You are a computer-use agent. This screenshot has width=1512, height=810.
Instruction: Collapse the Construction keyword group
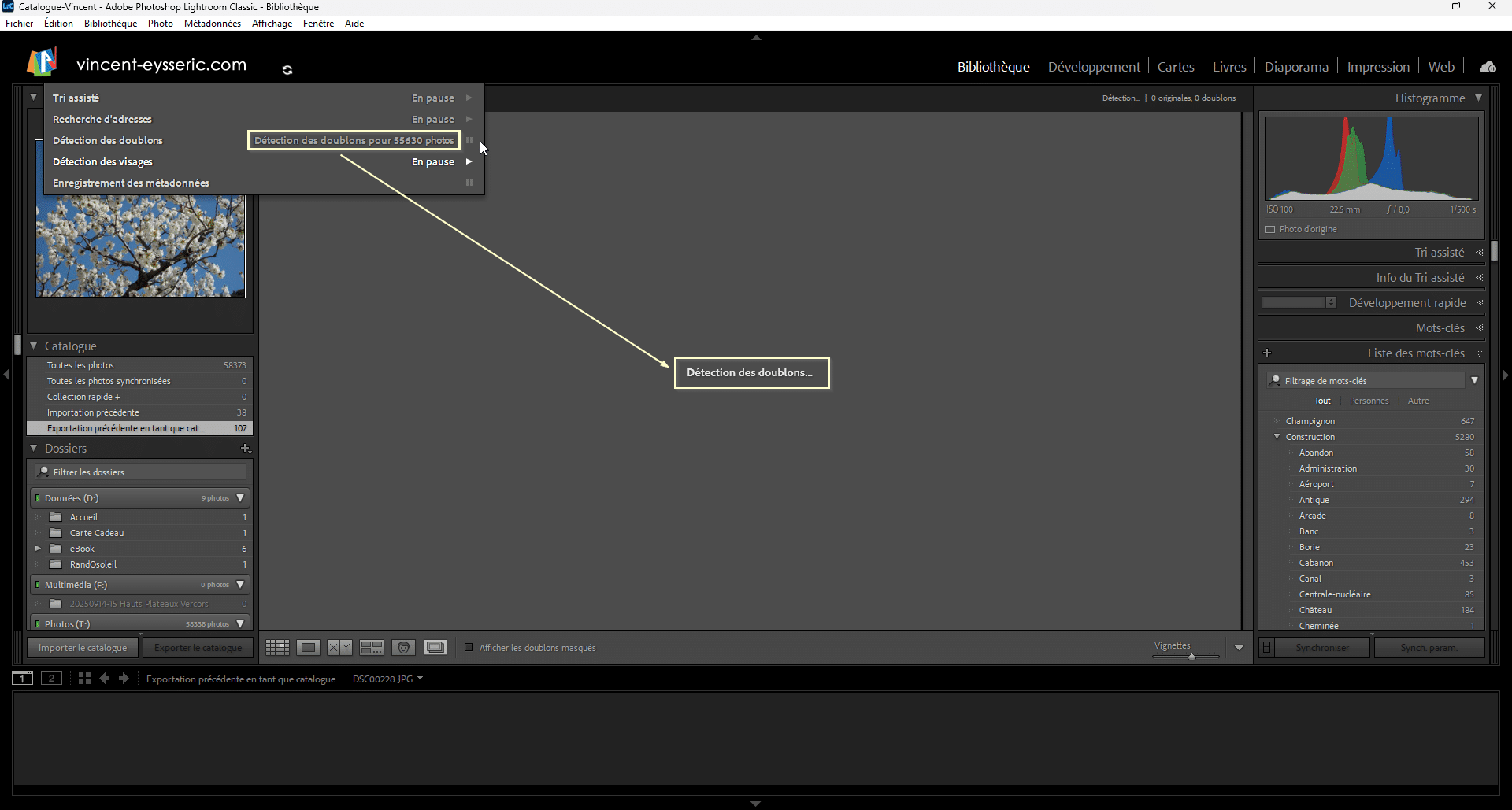click(1277, 437)
